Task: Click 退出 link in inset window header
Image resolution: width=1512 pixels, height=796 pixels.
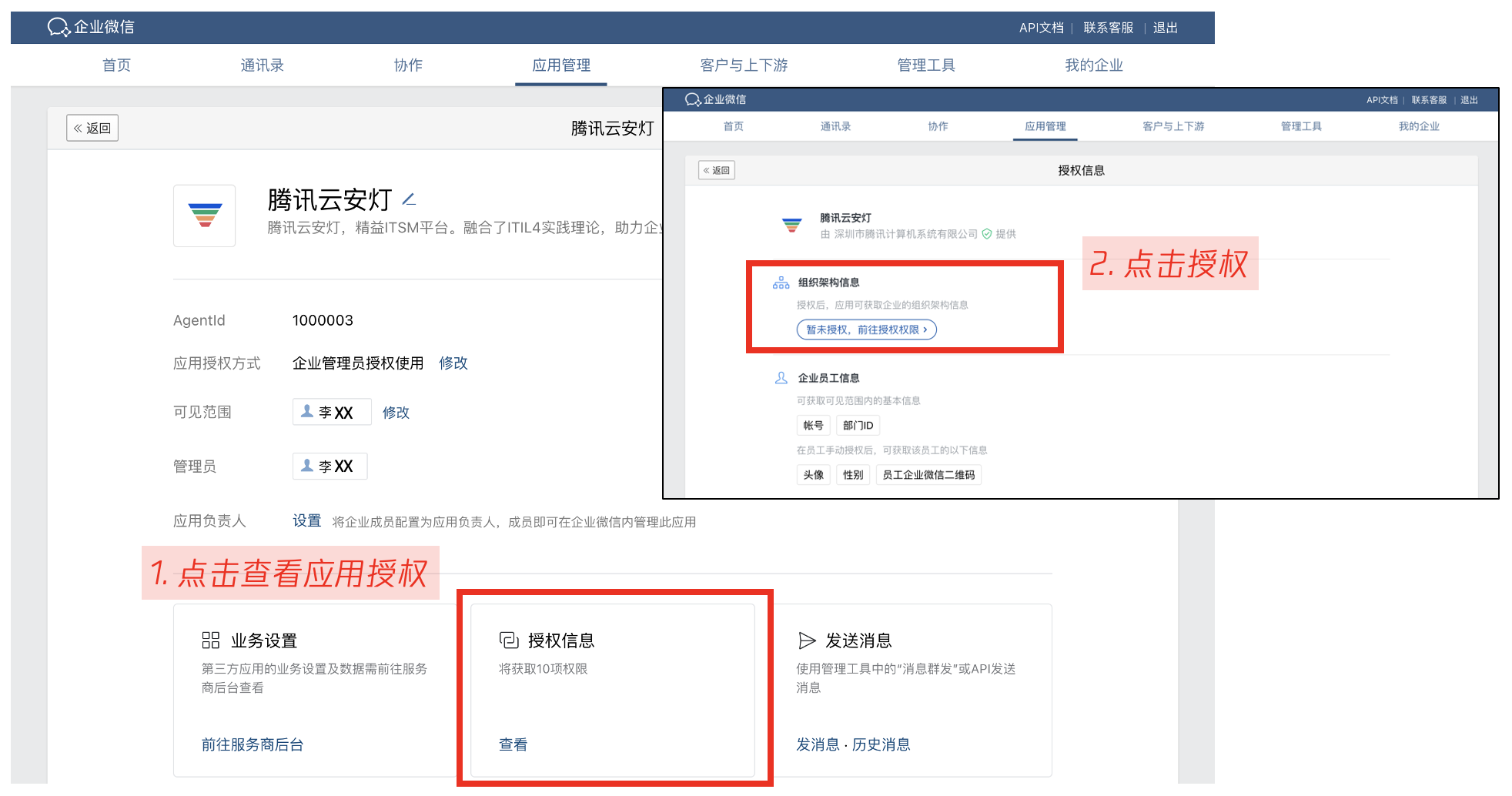Action: click(1469, 100)
